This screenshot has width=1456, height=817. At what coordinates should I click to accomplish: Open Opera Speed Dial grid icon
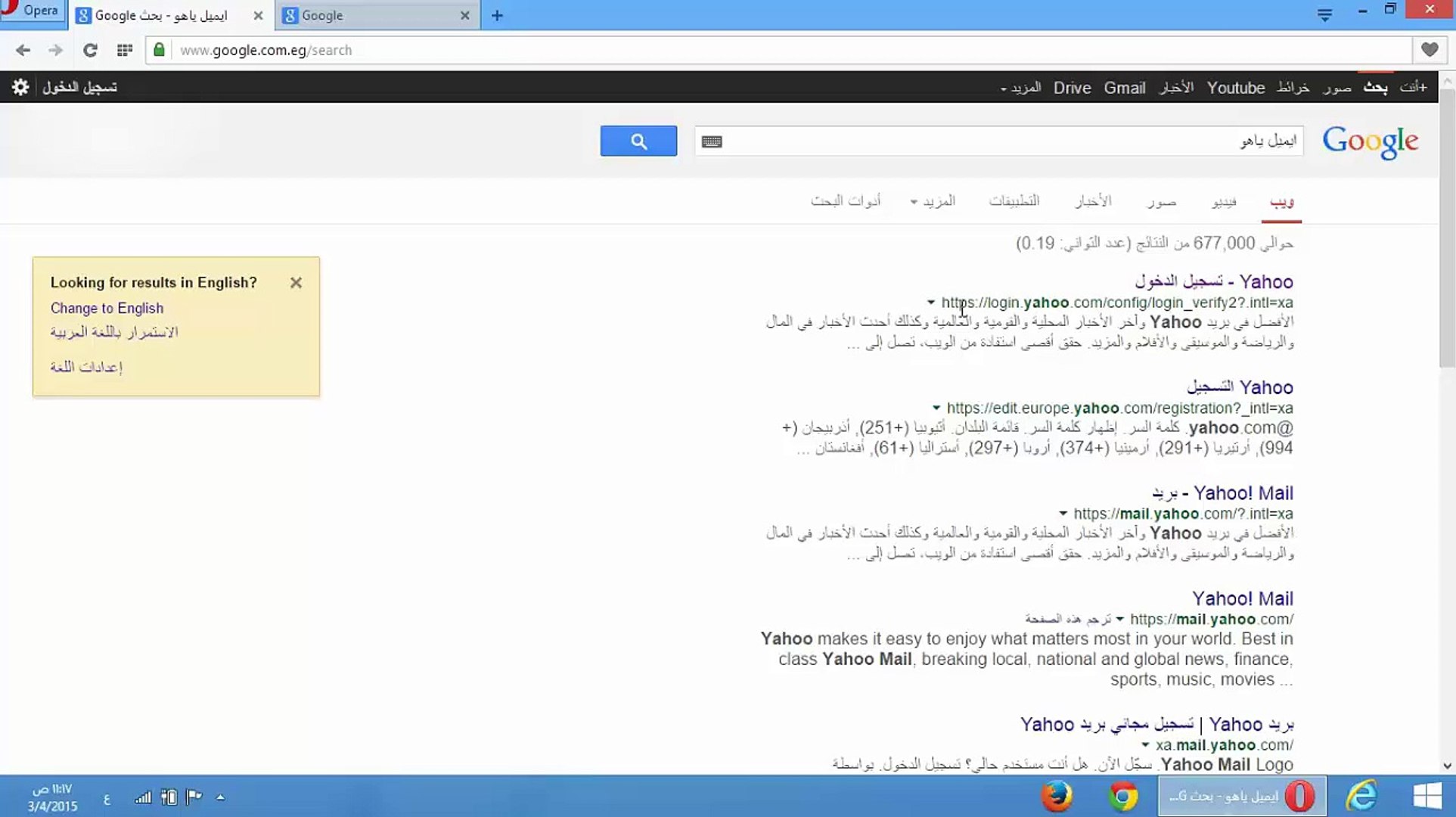pyautogui.click(x=125, y=50)
